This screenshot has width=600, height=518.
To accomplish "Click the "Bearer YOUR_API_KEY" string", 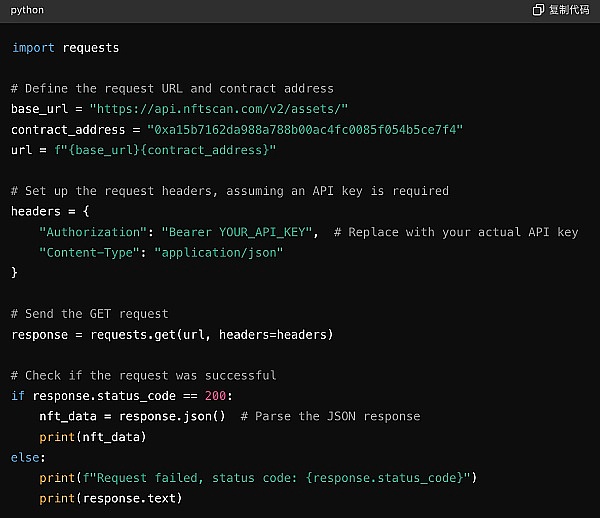I will pyautogui.click(x=239, y=232).
